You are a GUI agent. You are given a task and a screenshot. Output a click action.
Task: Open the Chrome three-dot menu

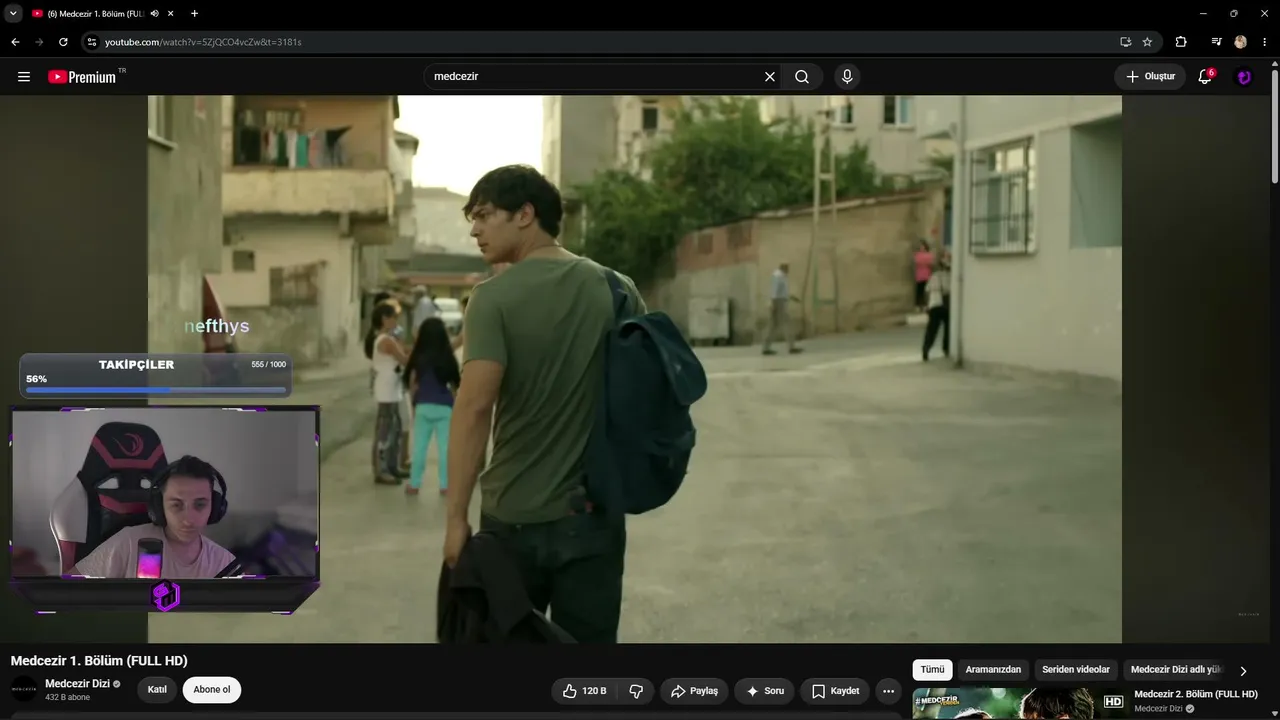1265,42
